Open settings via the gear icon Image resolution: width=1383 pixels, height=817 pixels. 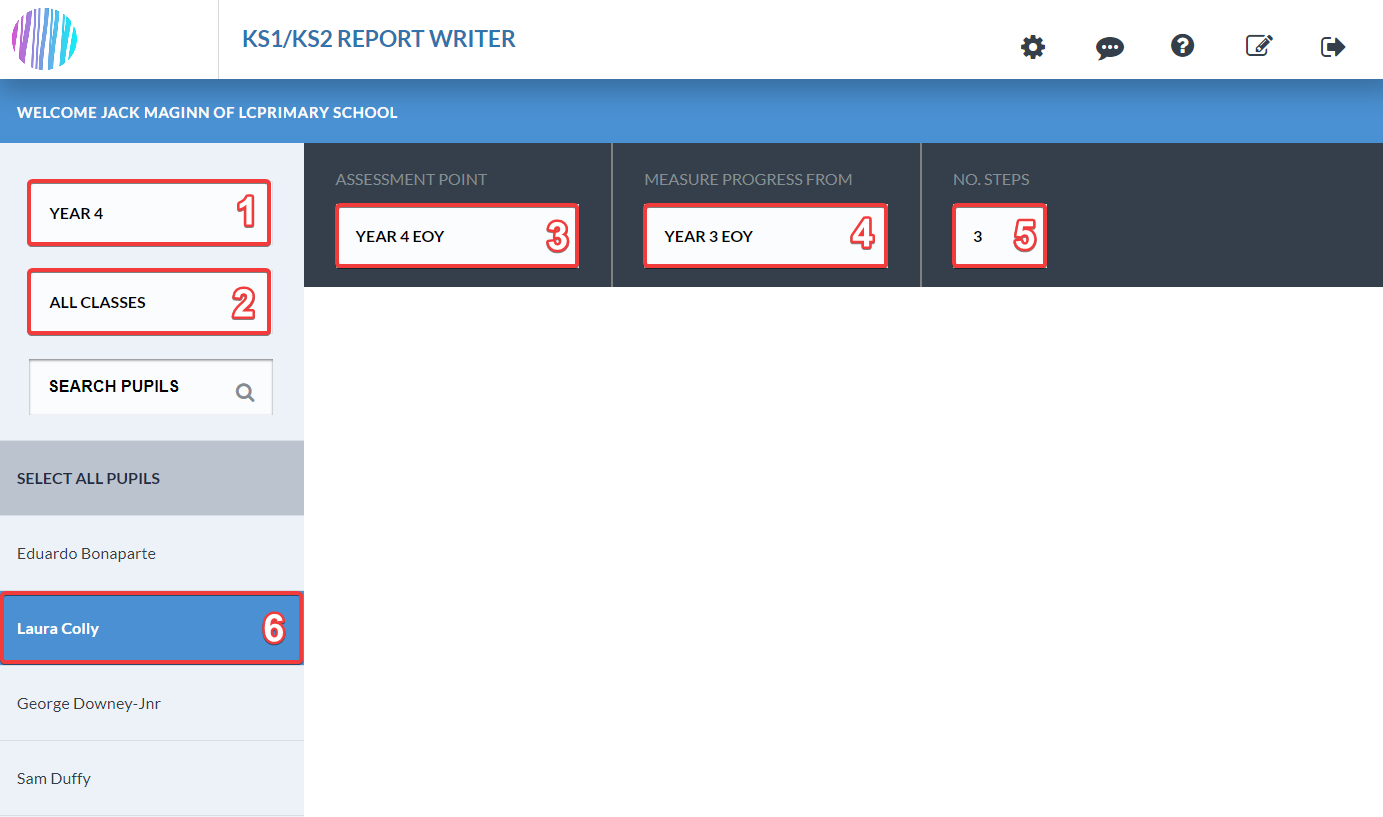(1033, 47)
